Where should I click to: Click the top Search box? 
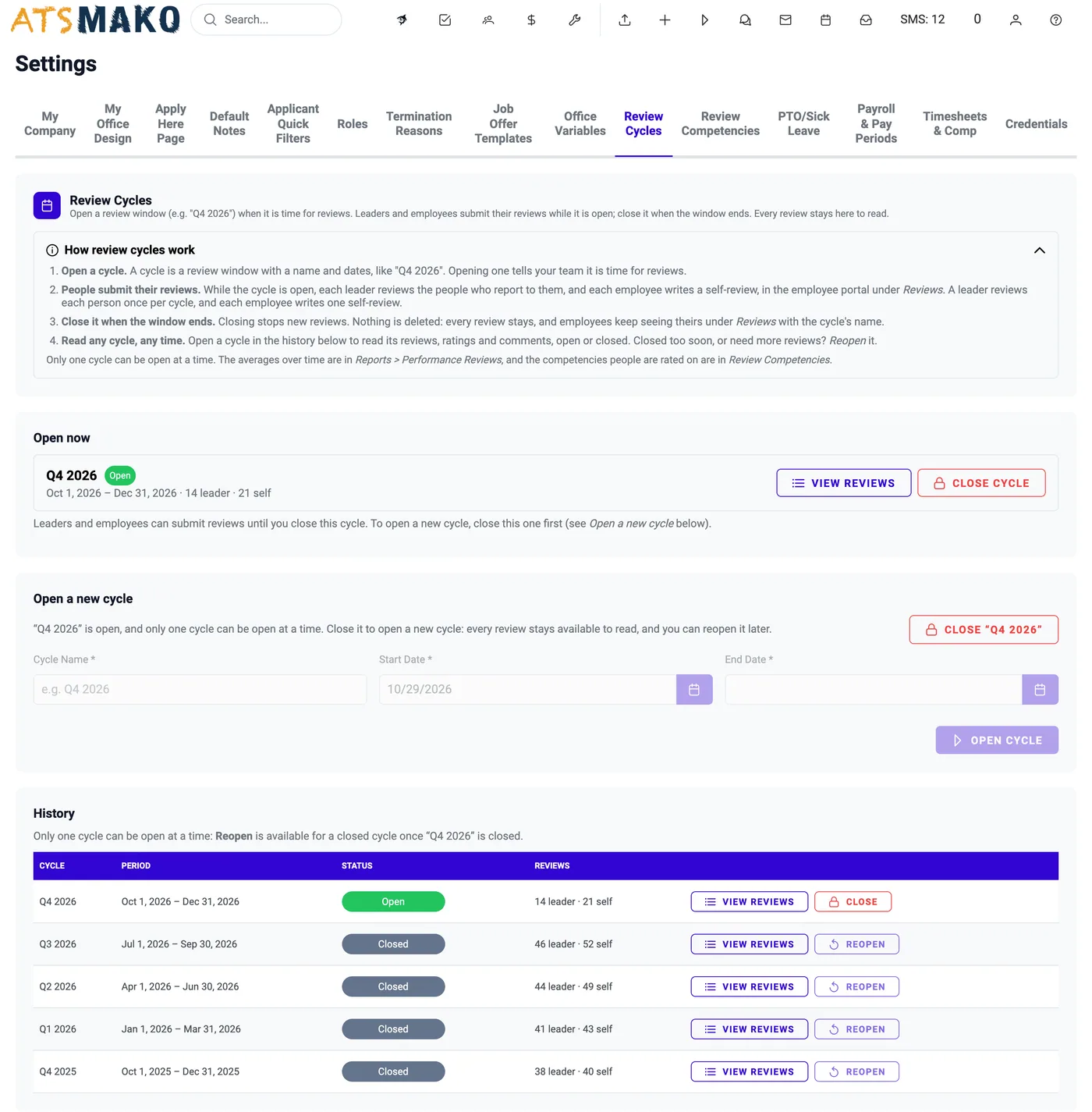point(266,20)
